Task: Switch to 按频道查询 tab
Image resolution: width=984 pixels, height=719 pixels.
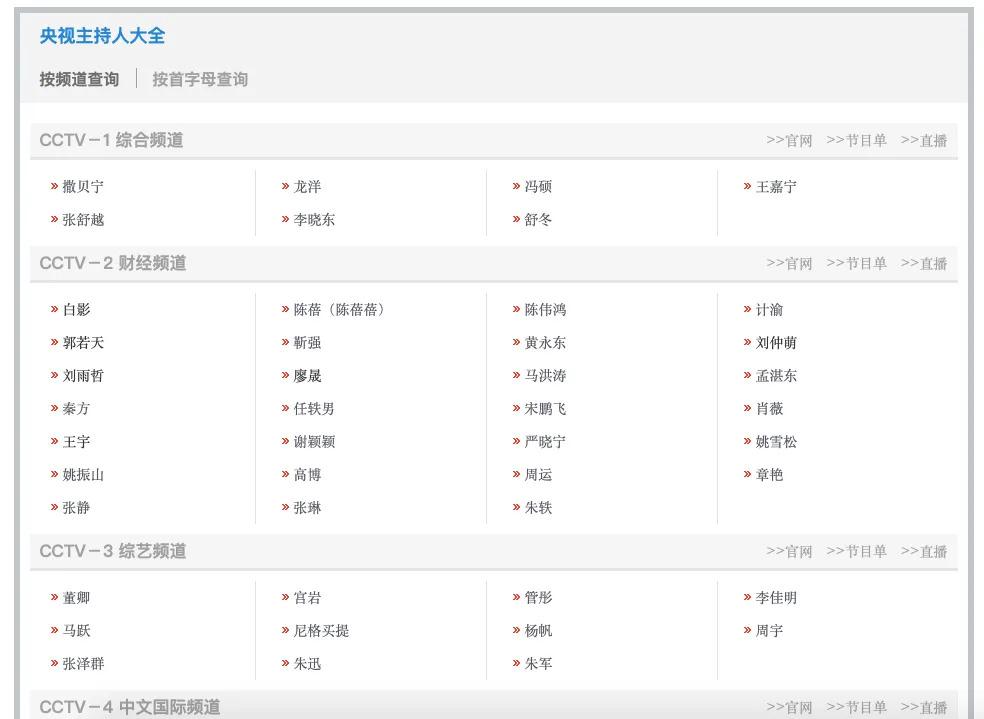Action: pyautogui.click(x=79, y=80)
